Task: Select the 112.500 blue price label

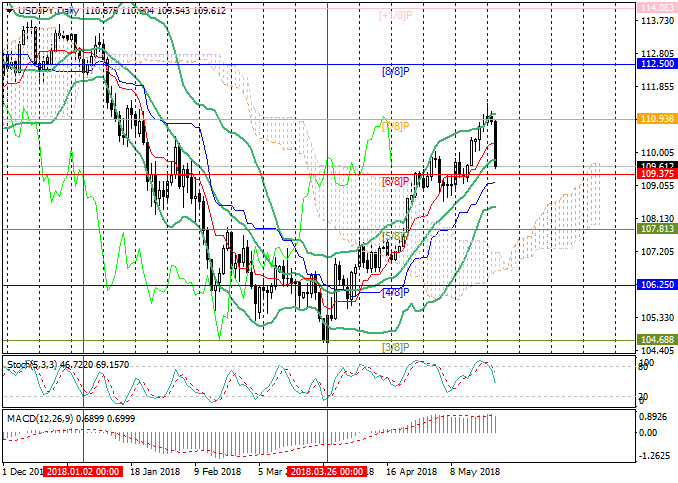Action: point(656,63)
